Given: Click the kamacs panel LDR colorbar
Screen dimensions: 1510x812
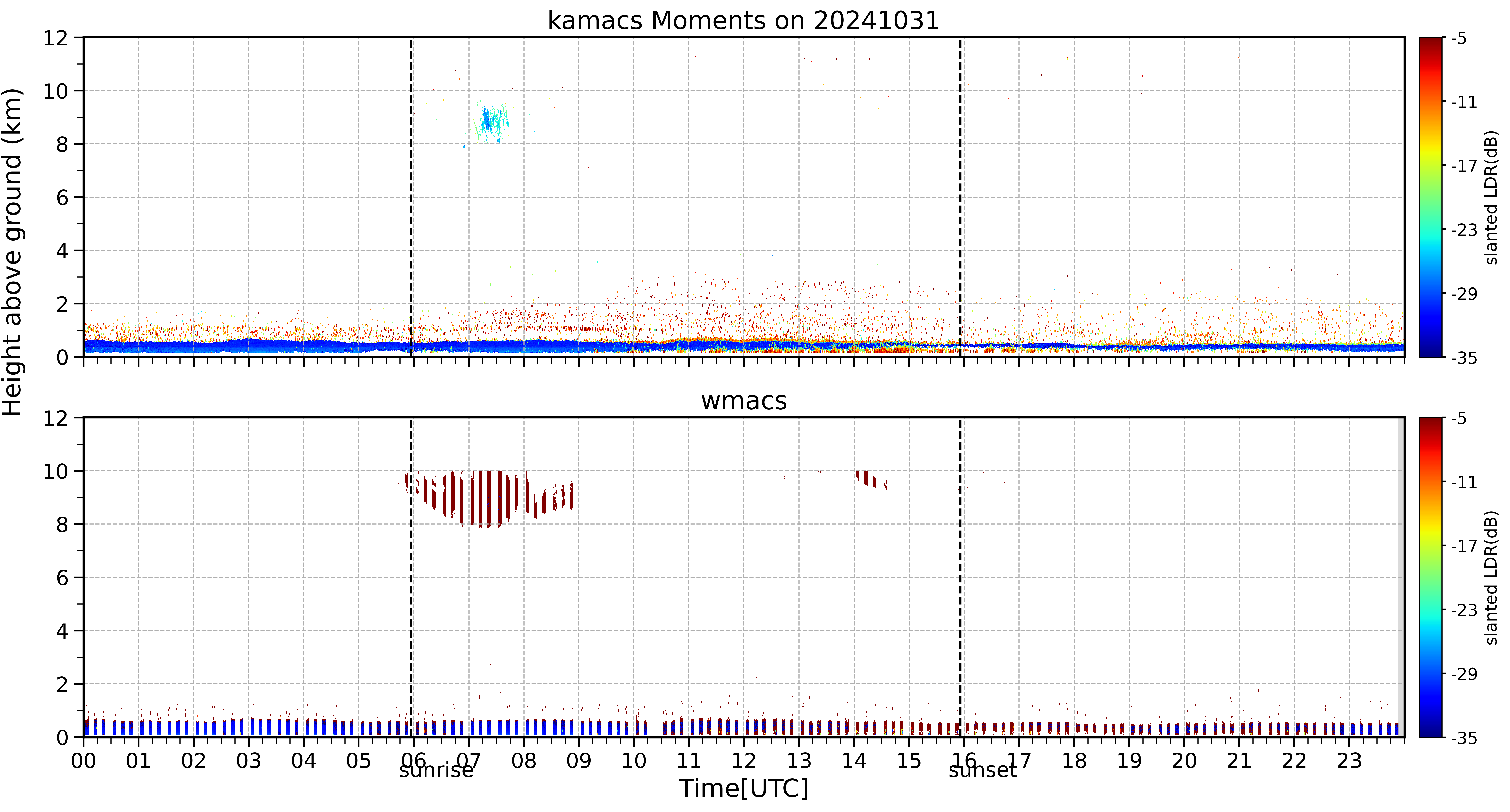Looking at the screenshot, I should click(1431, 197).
